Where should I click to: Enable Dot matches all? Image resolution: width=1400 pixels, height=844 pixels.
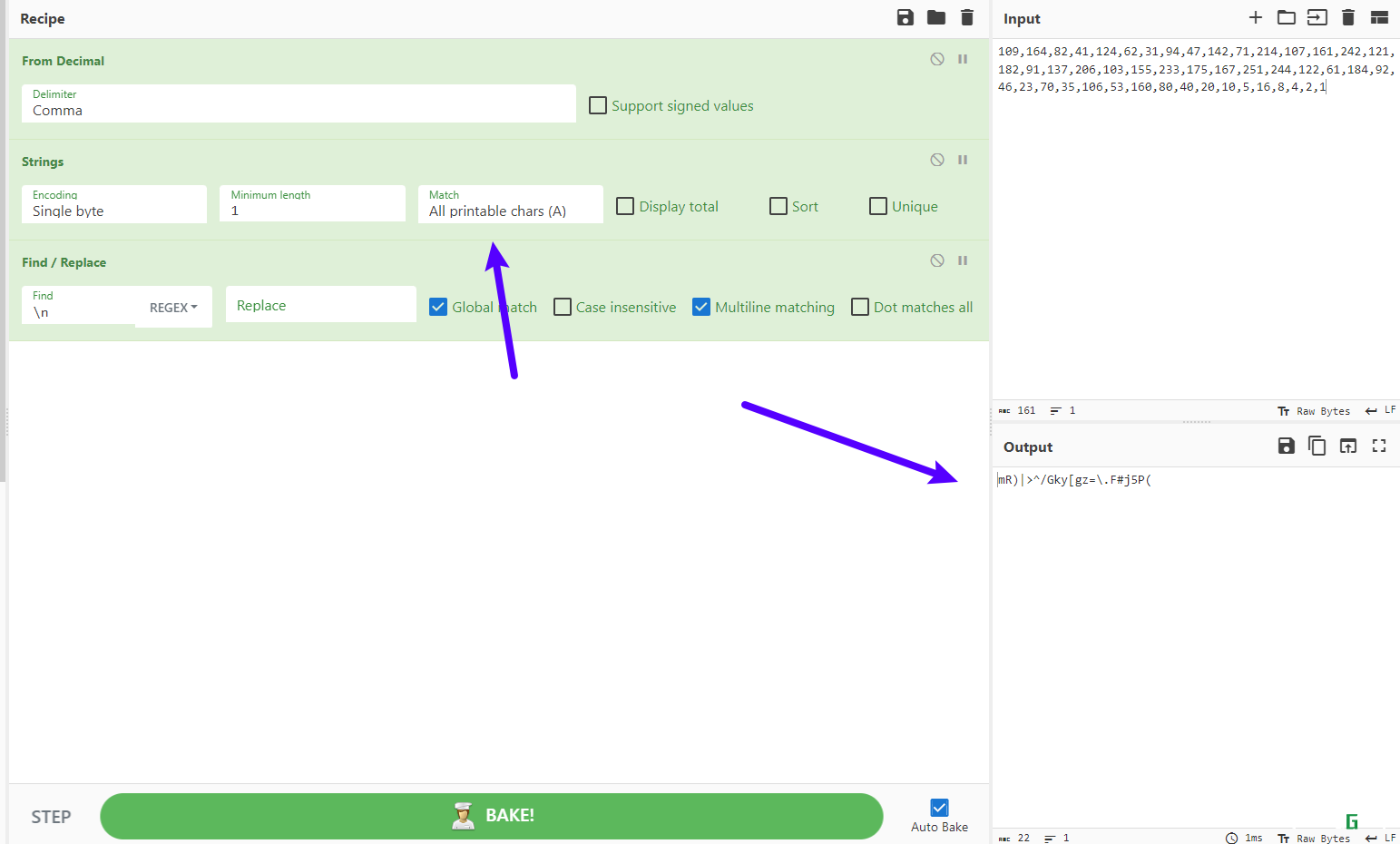tap(860, 307)
